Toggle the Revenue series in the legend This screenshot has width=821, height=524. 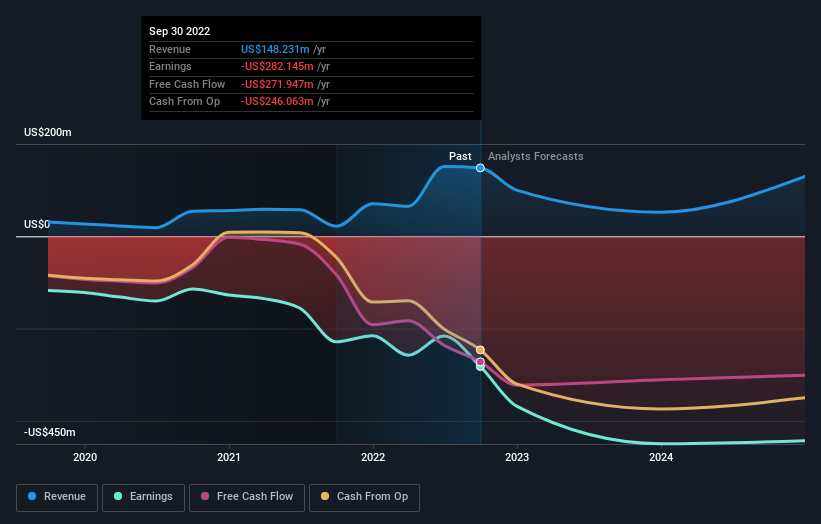[57, 497]
